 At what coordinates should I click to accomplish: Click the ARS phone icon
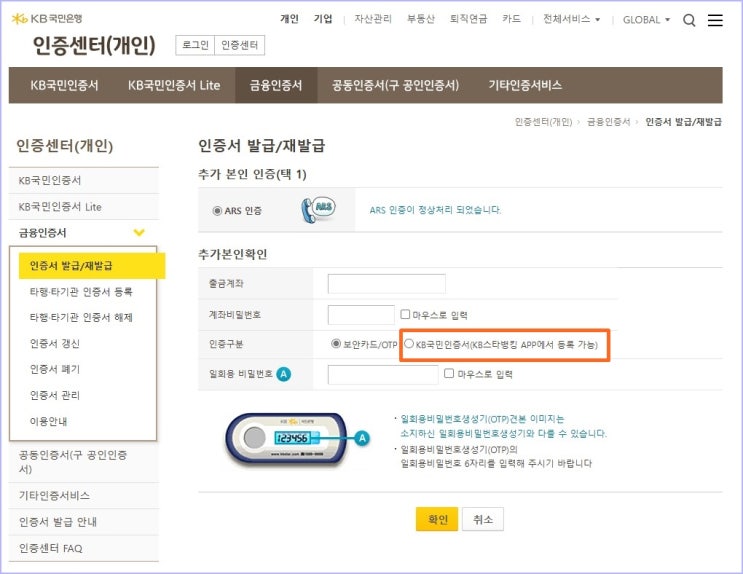pos(318,210)
